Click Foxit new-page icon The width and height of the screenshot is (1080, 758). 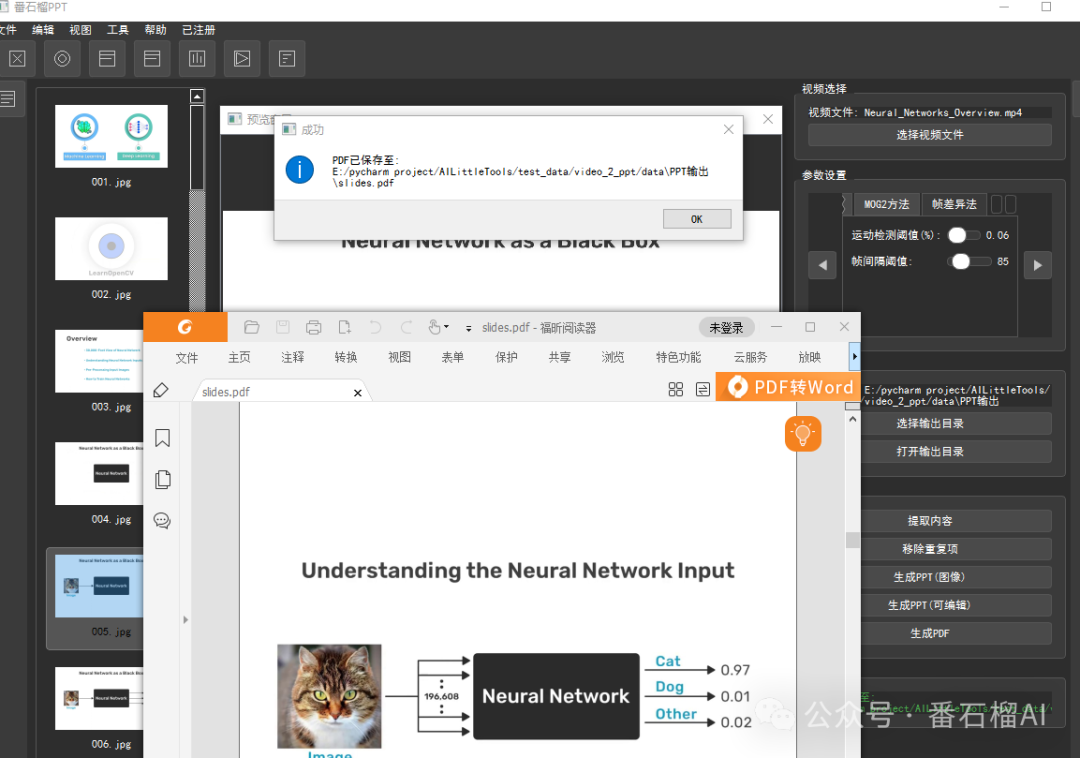coord(344,327)
